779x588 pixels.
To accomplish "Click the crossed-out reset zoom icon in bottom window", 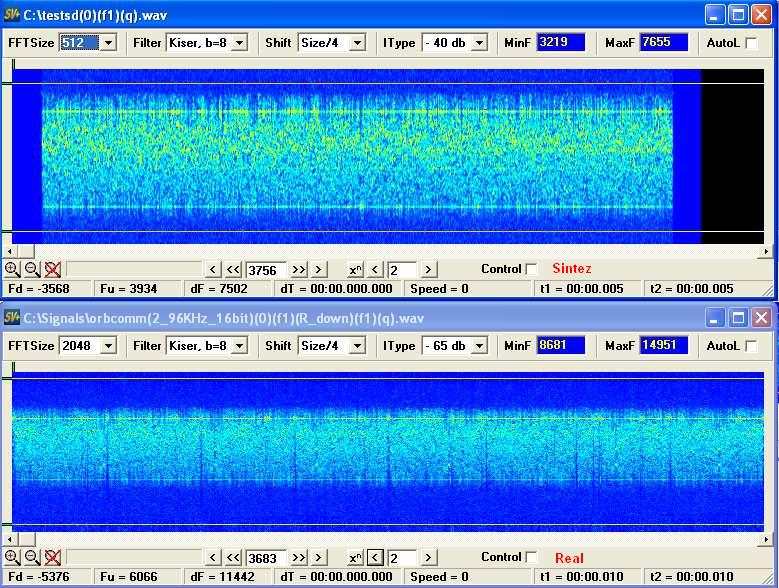I will click(x=53, y=557).
